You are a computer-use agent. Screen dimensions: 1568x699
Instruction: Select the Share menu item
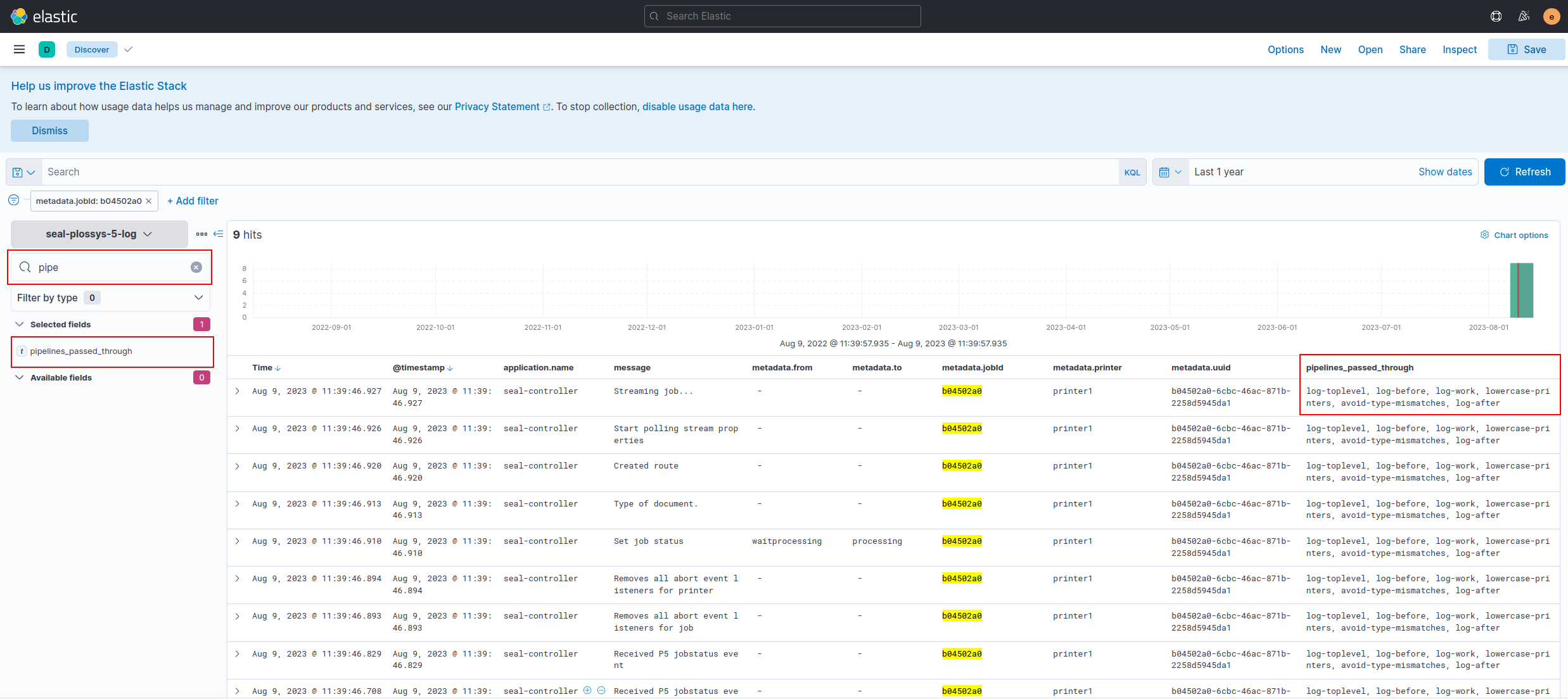[x=1412, y=49]
